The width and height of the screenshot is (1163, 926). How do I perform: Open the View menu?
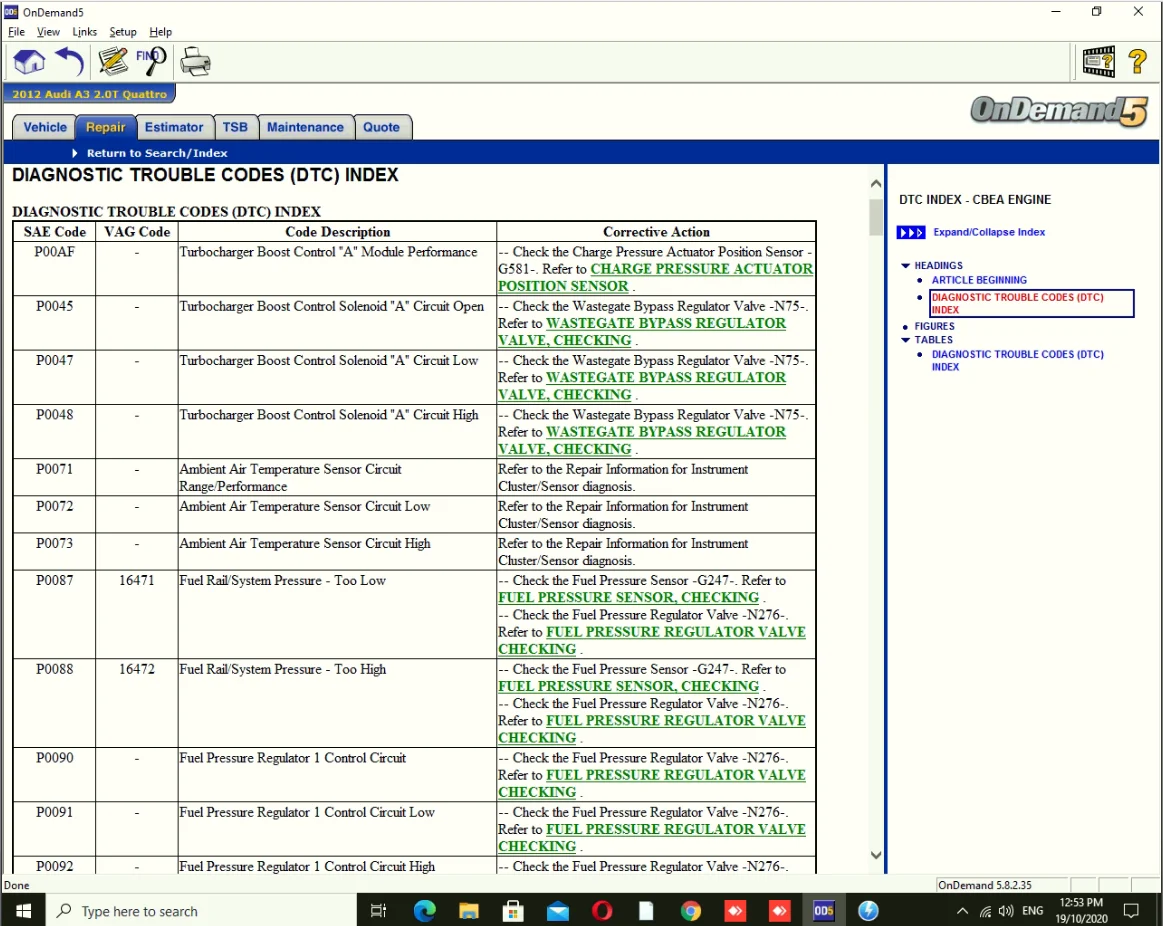48,32
